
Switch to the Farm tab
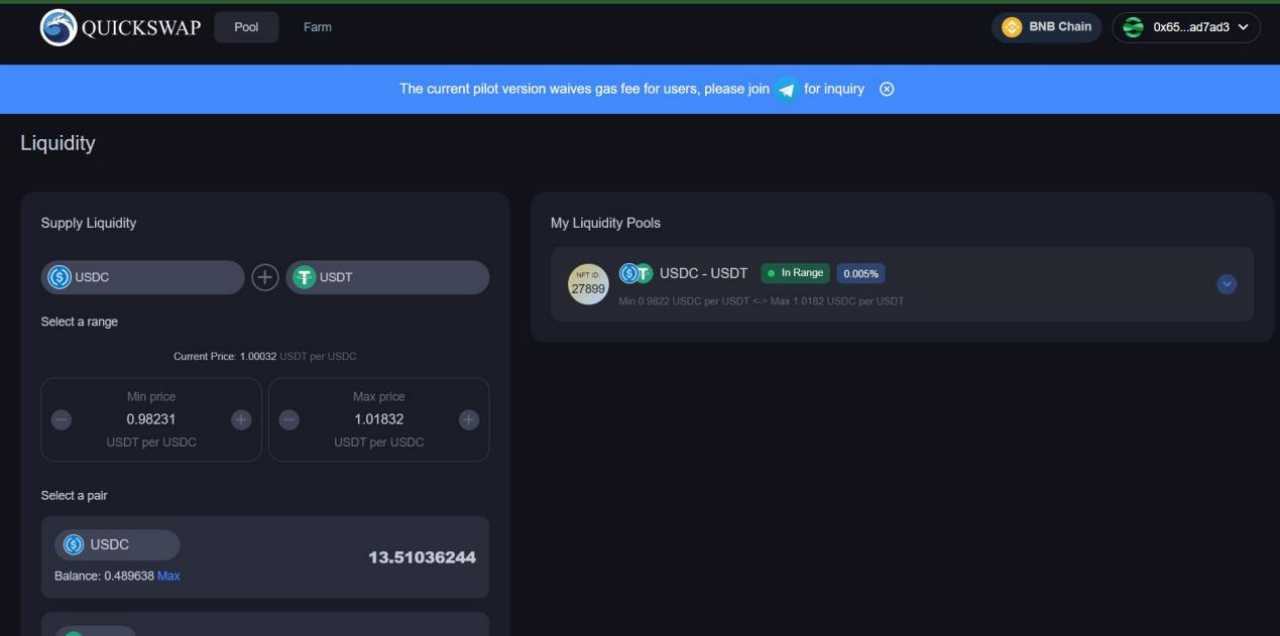click(317, 27)
